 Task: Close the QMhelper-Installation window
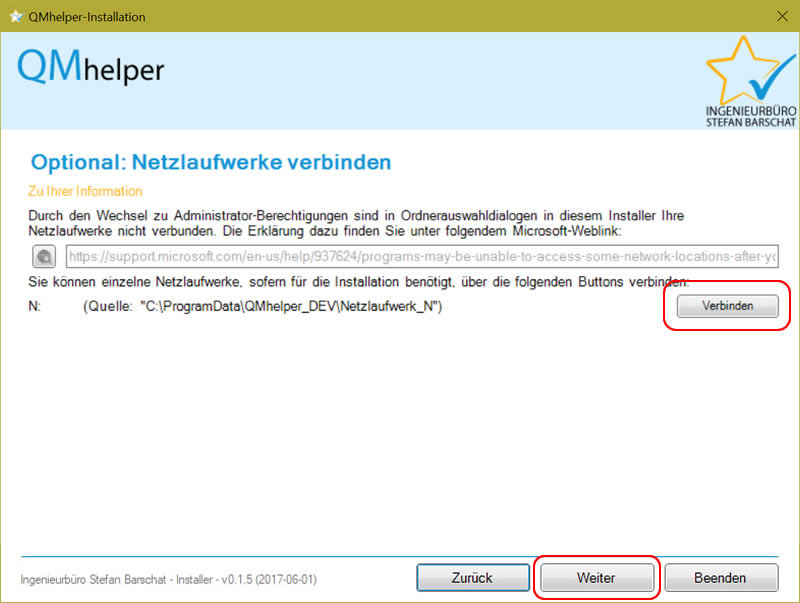click(x=782, y=16)
